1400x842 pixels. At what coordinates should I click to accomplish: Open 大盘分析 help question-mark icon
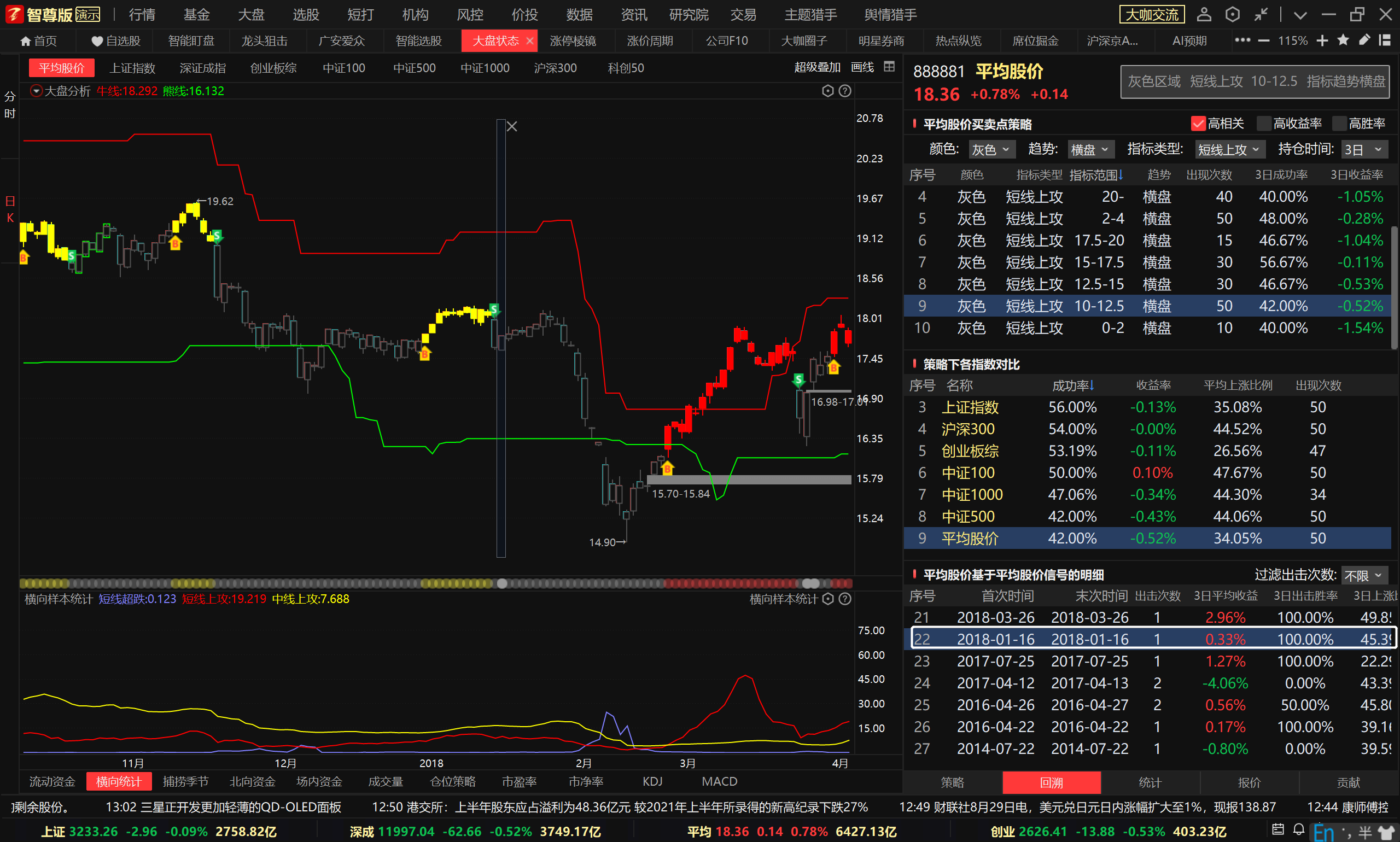pyautogui.click(x=844, y=91)
